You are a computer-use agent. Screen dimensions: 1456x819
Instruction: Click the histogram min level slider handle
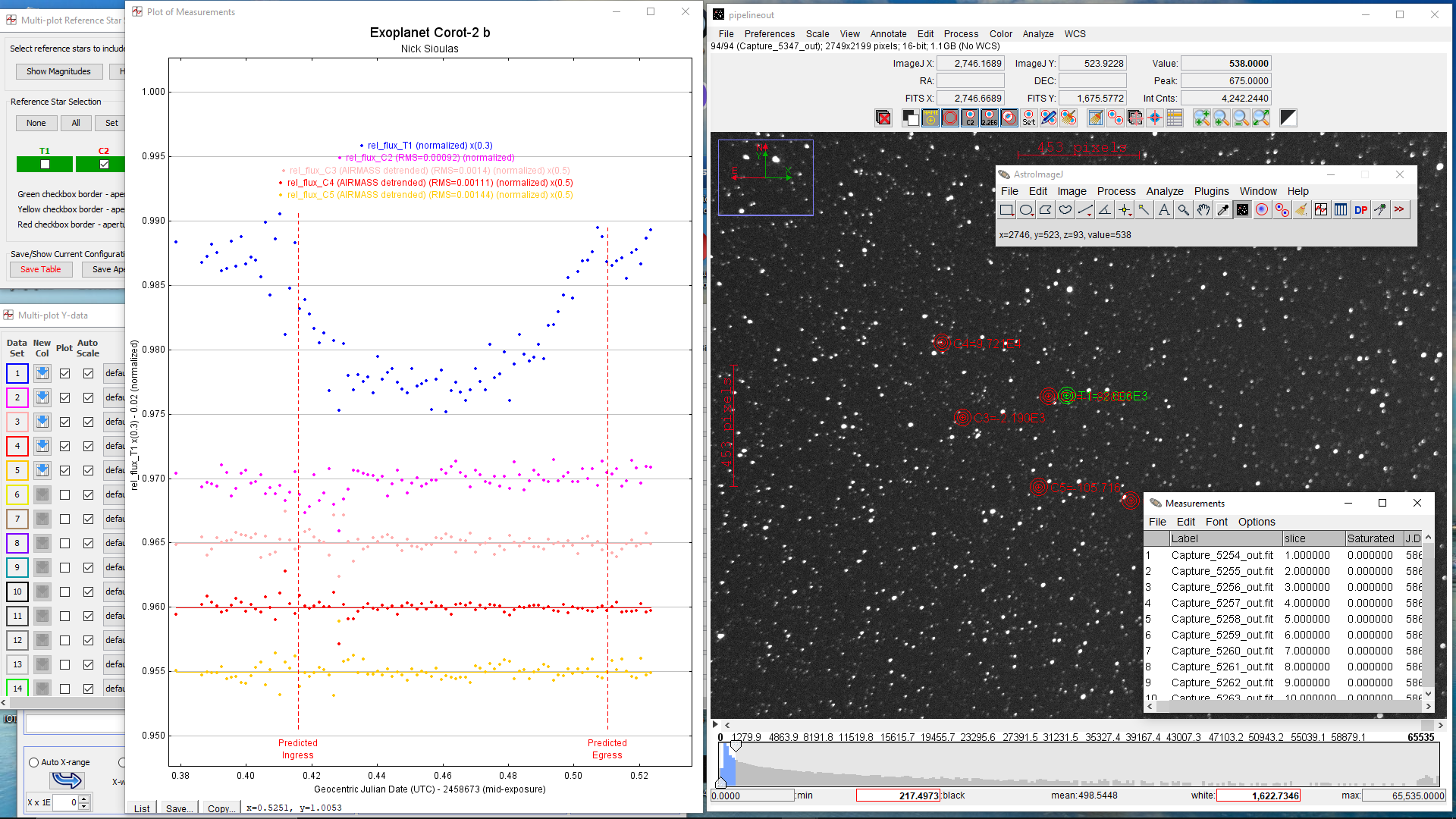coord(721,782)
